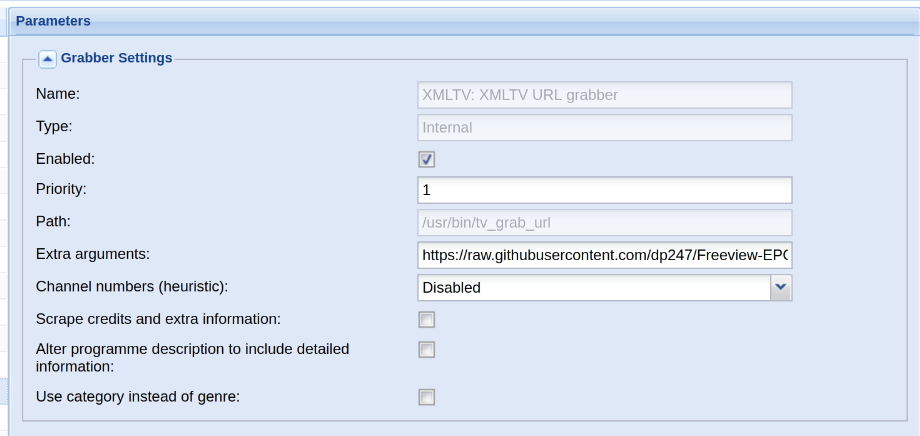Enable scrape credits and extra information
The width and height of the screenshot is (920, 436).
click(427, 320)
